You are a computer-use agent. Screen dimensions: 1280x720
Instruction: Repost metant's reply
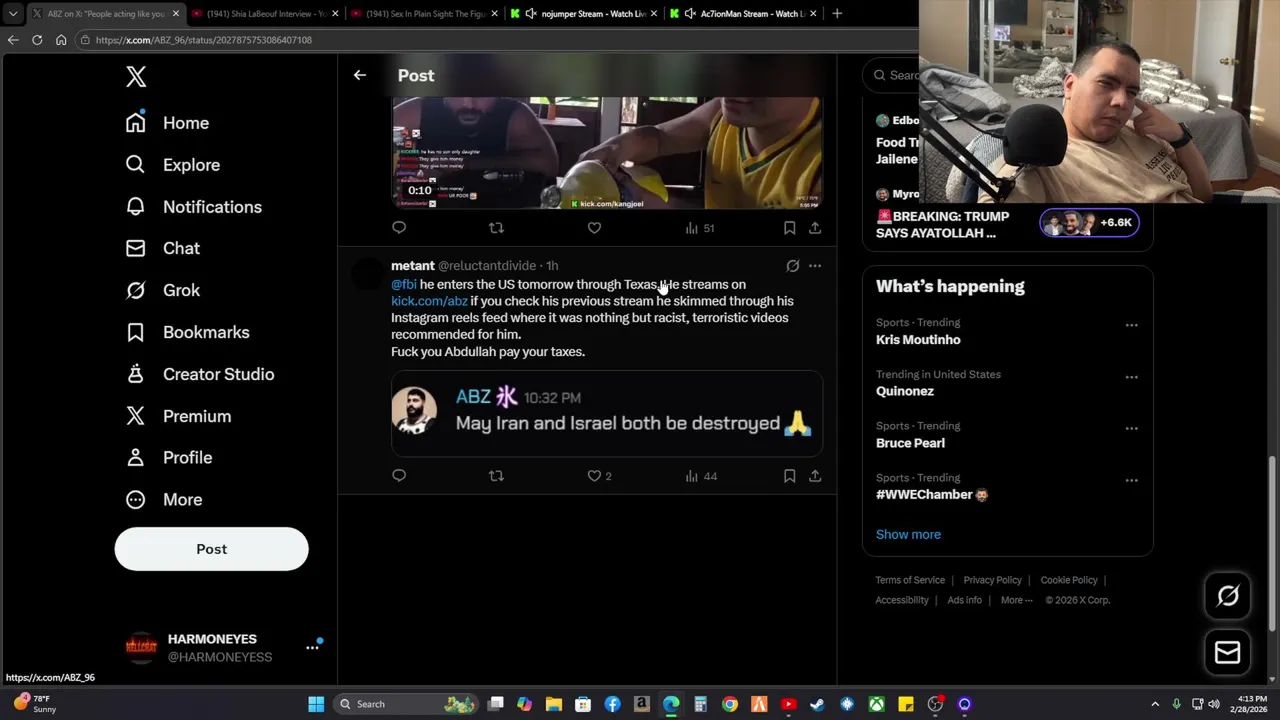pyautogui.click(x=496, y=476)
